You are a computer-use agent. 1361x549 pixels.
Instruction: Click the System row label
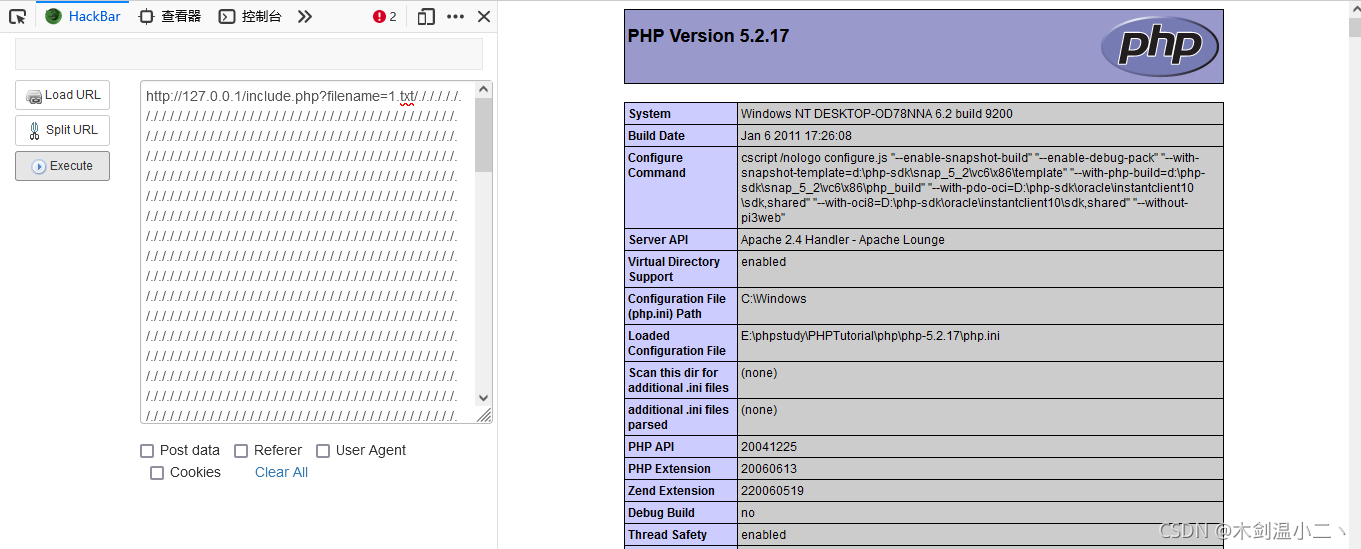(x=650, y=114)
